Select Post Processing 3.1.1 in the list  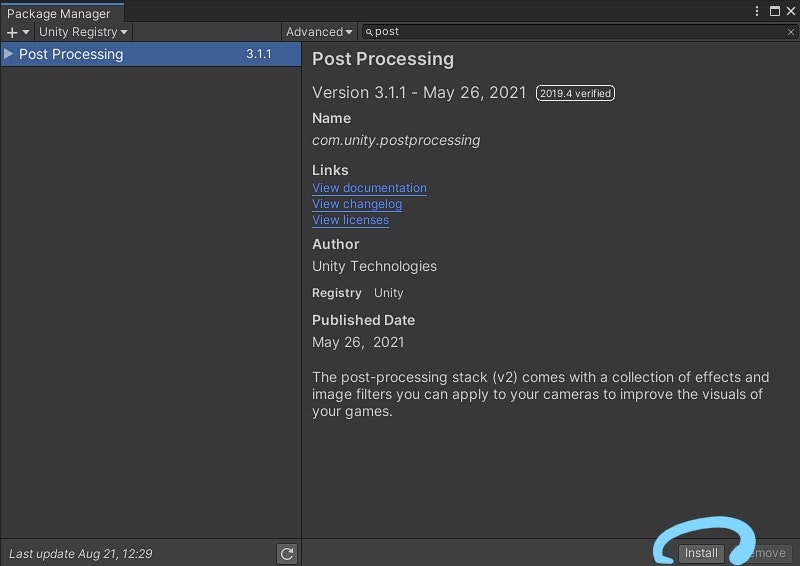tap(151, 54)
